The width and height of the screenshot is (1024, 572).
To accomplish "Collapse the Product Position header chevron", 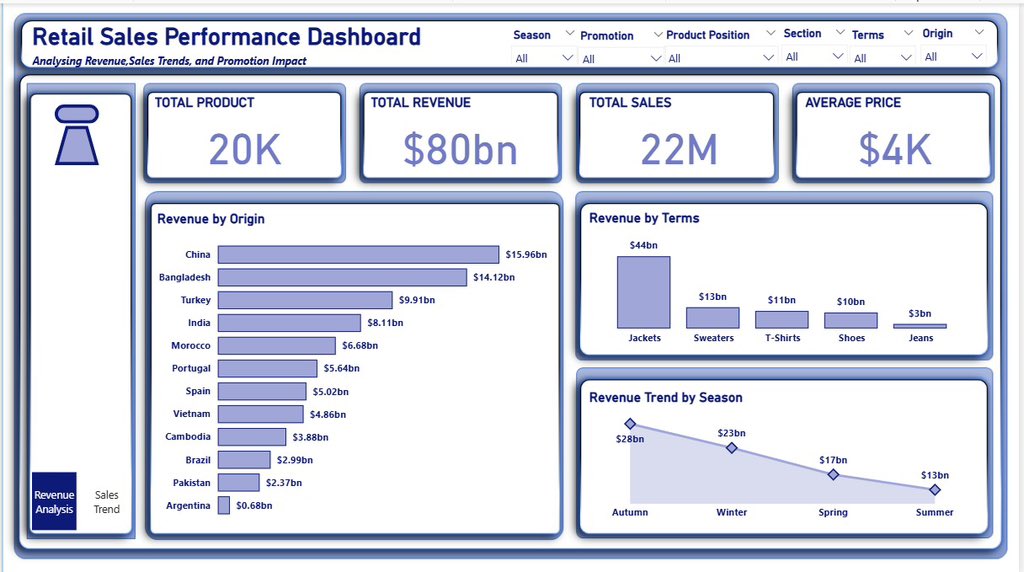I will (x=771, y=33).
